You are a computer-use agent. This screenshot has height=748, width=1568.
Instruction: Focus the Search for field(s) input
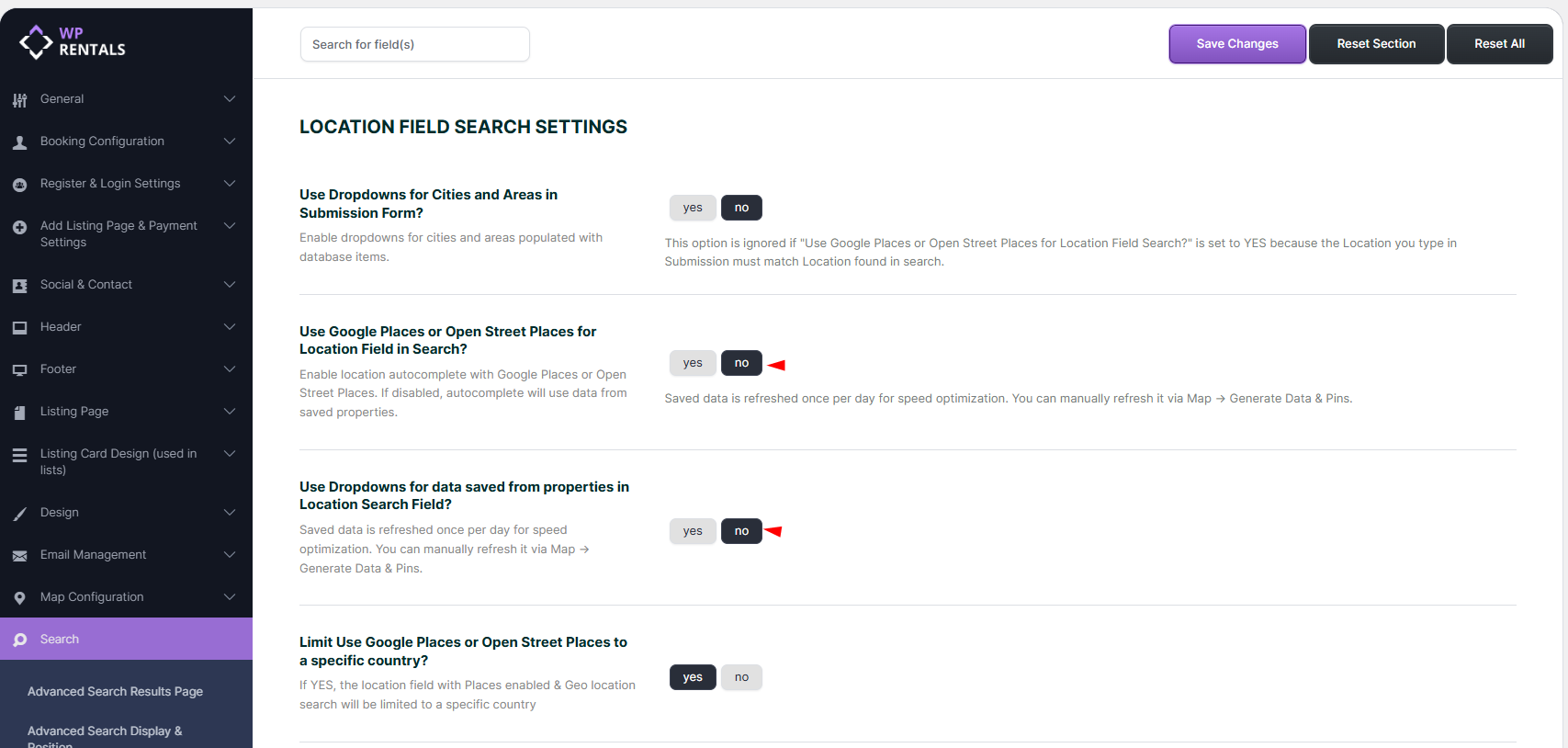click(414, 44)
